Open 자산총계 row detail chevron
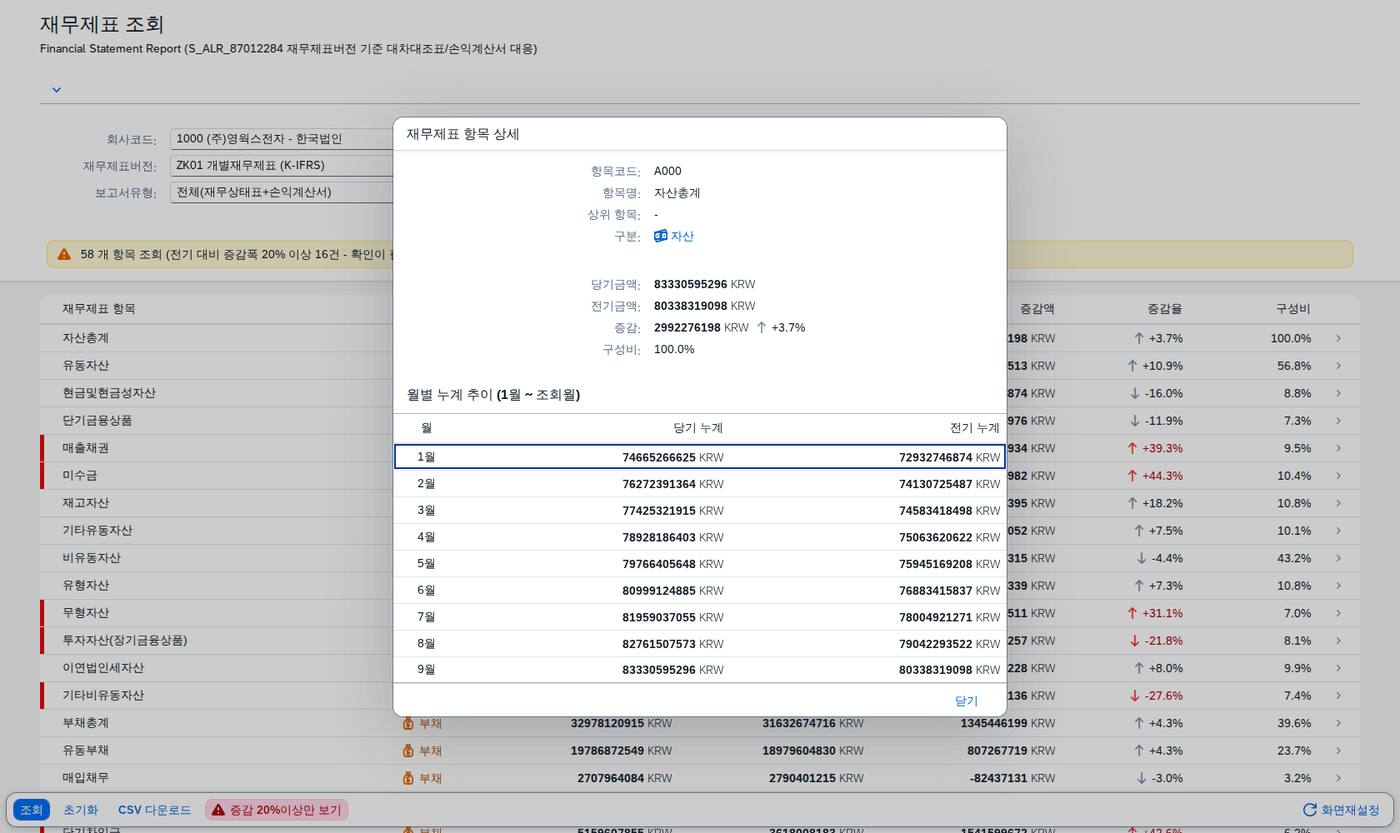 [x=1338, y=338]
